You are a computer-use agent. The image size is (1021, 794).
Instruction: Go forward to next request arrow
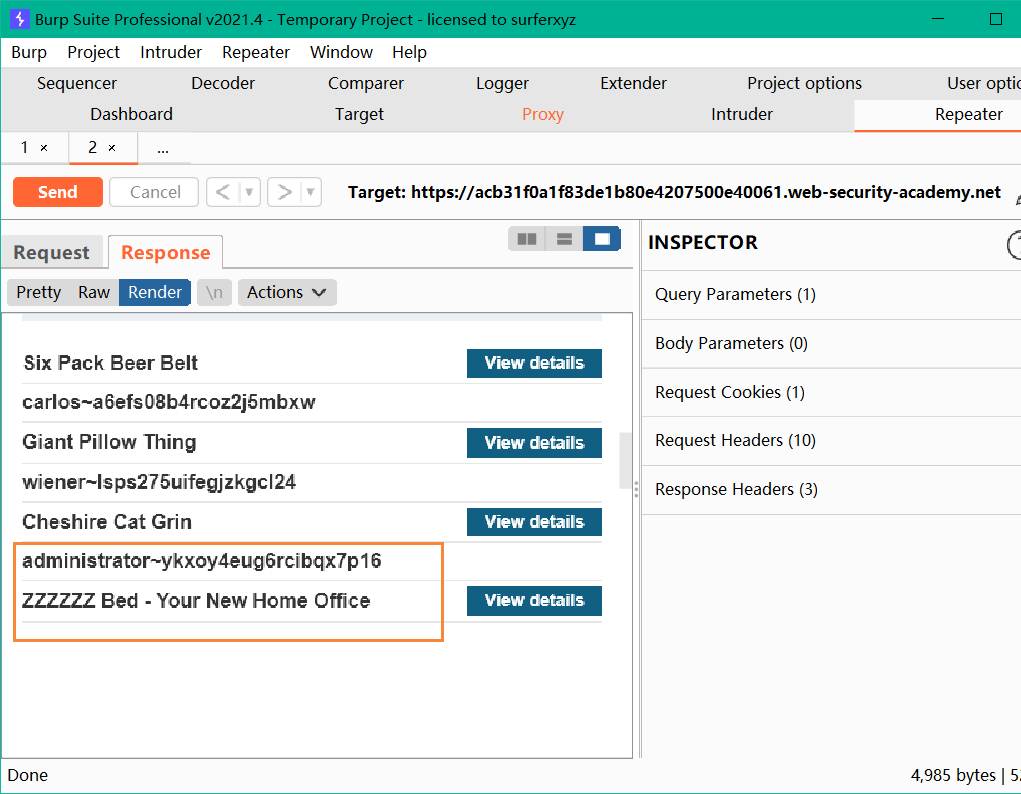pyautogui.click(x=285, y=192)
